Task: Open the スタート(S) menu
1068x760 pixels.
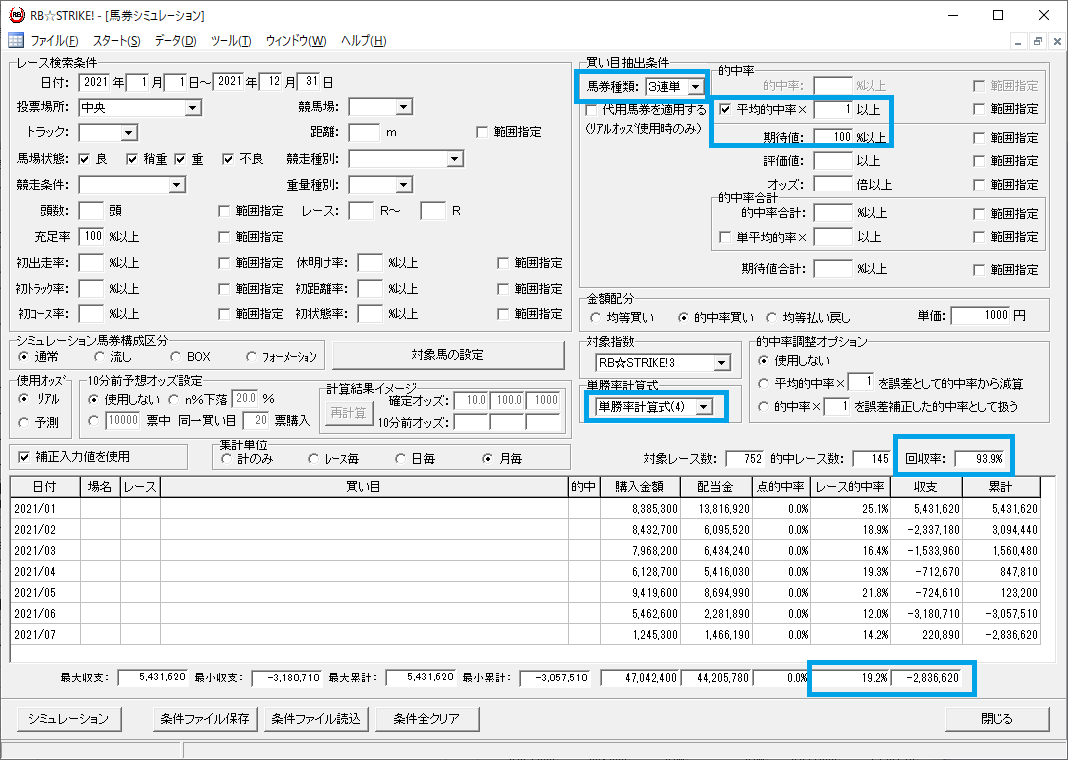Action: pyautogui.click(x=116, y=41)
